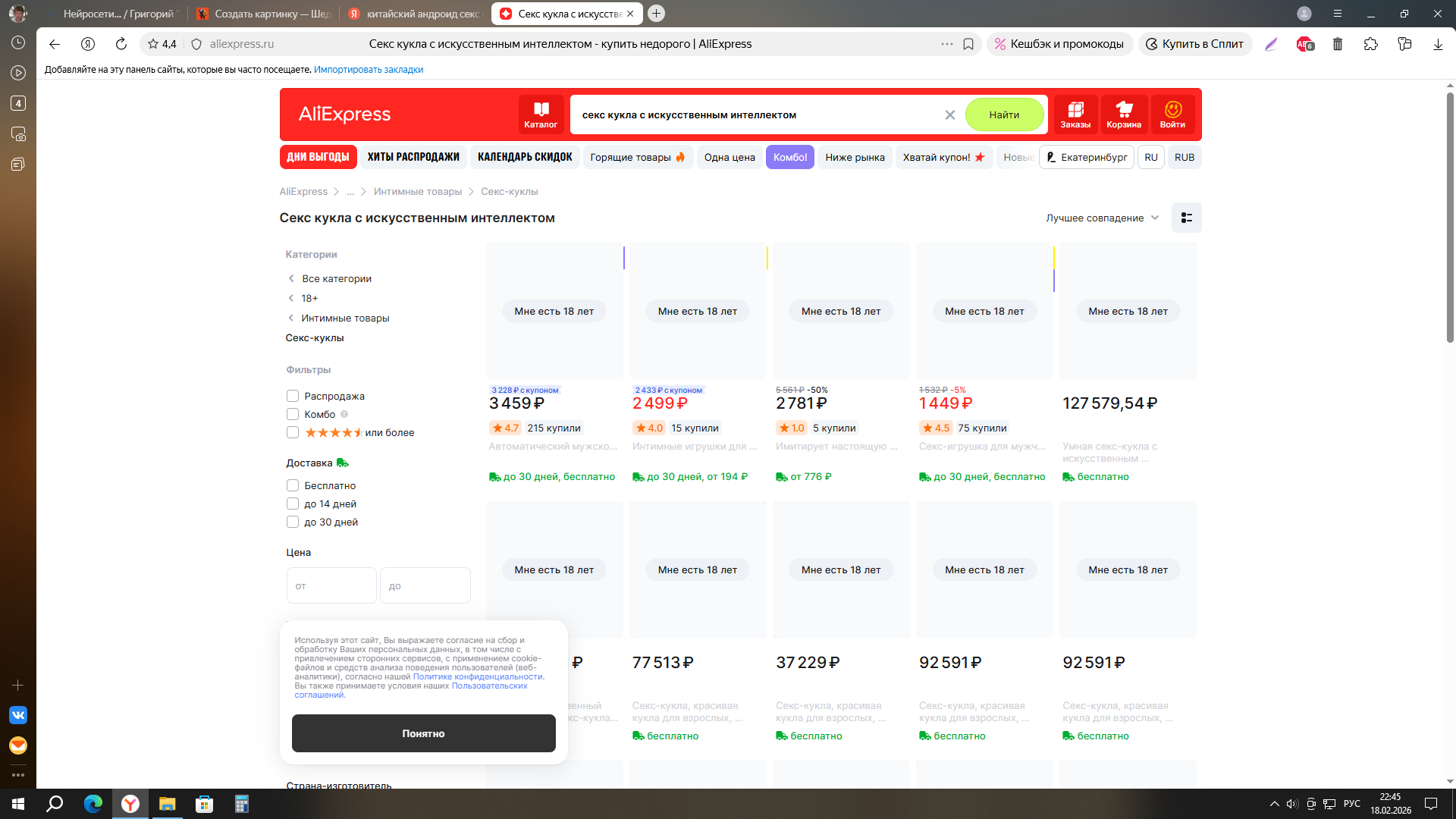This screenshot has height=819, width=1456.
Task: Open the Заказы orders icon
Action: point(1075,115)
